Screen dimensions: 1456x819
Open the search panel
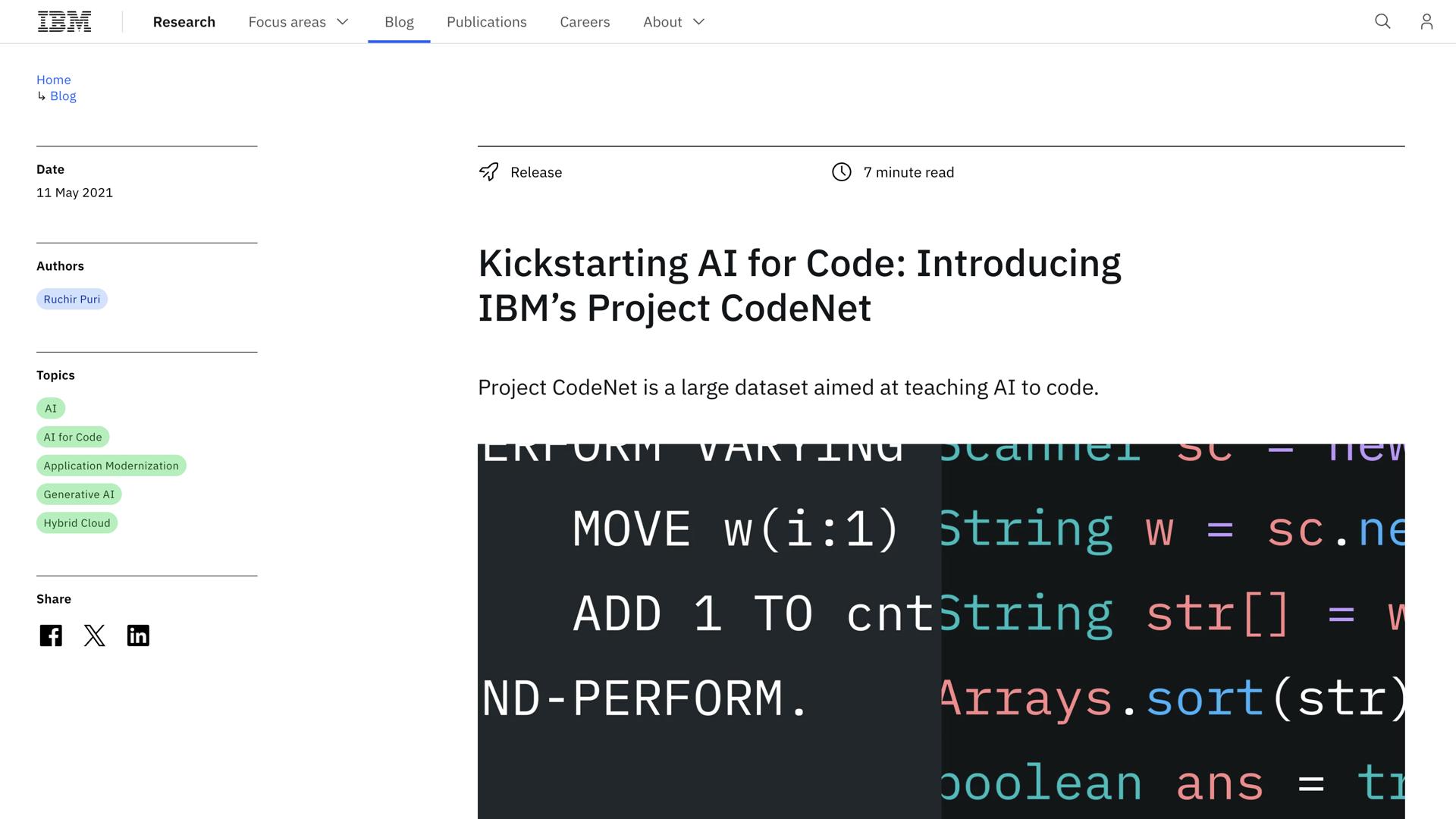[x=1382, y=21]
